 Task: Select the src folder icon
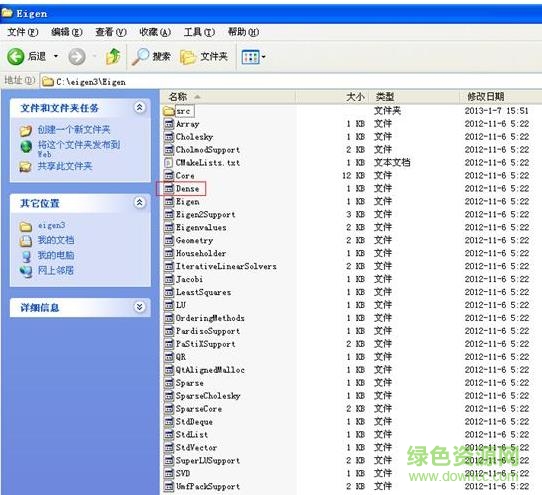(x=168, y=111)
